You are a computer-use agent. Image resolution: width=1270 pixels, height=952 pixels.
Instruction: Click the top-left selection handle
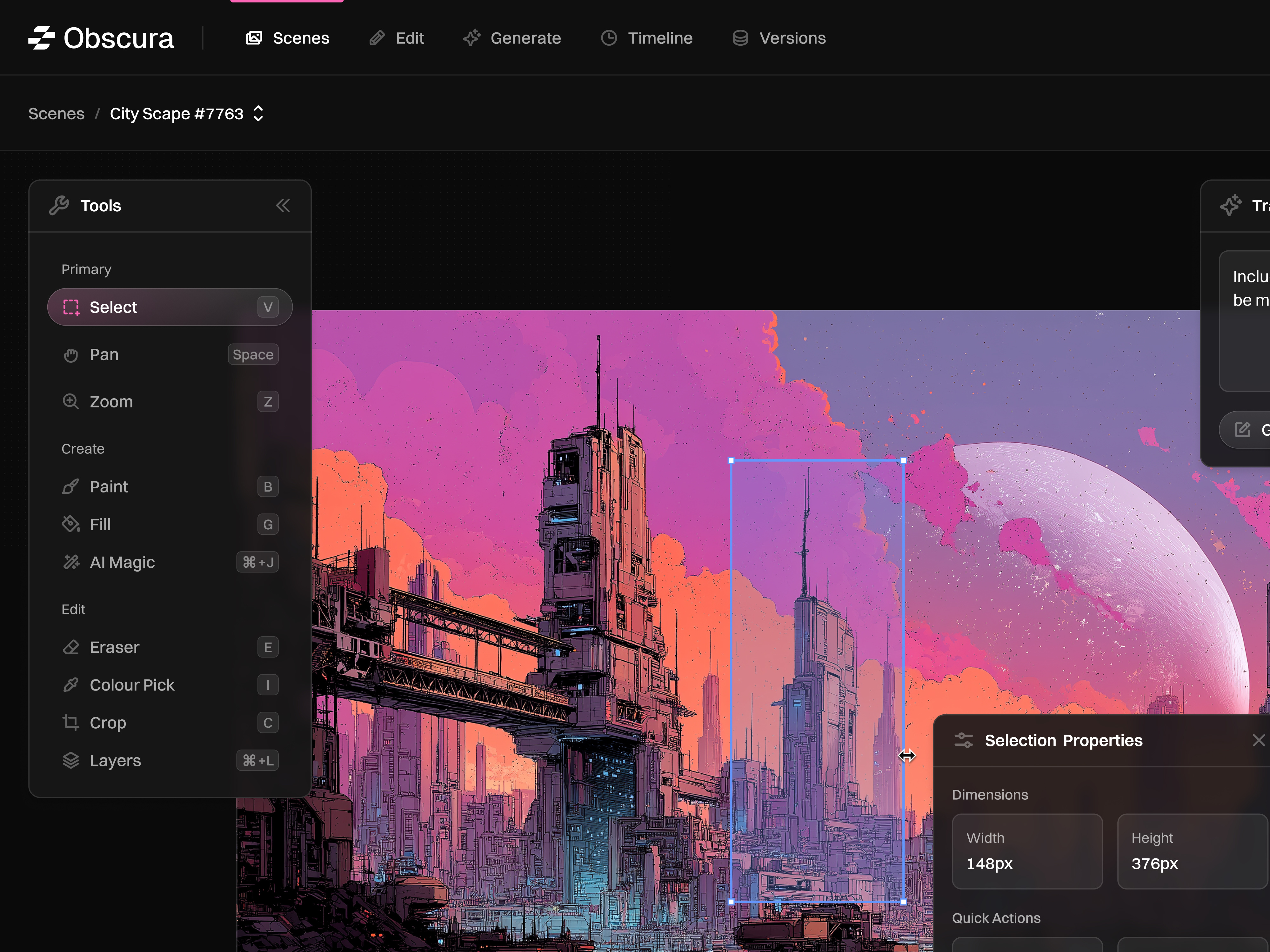(x=731, y=460)
